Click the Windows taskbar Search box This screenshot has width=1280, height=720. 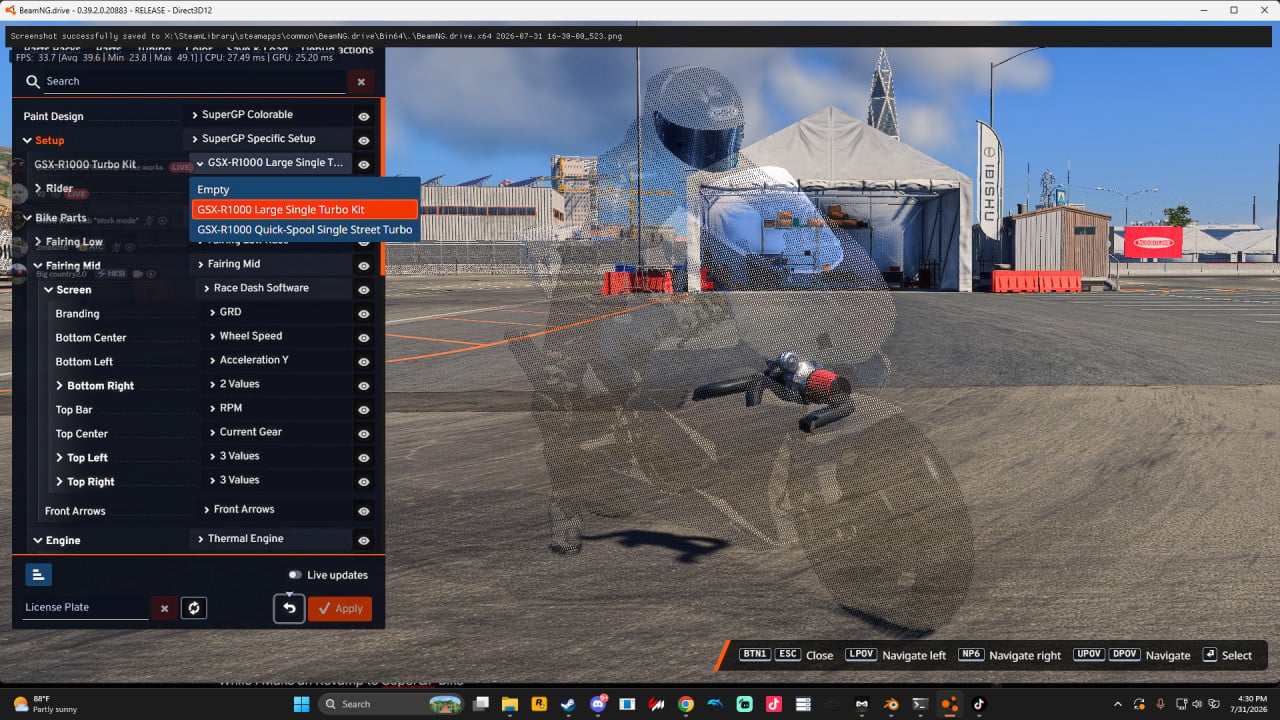pos(392,704)
